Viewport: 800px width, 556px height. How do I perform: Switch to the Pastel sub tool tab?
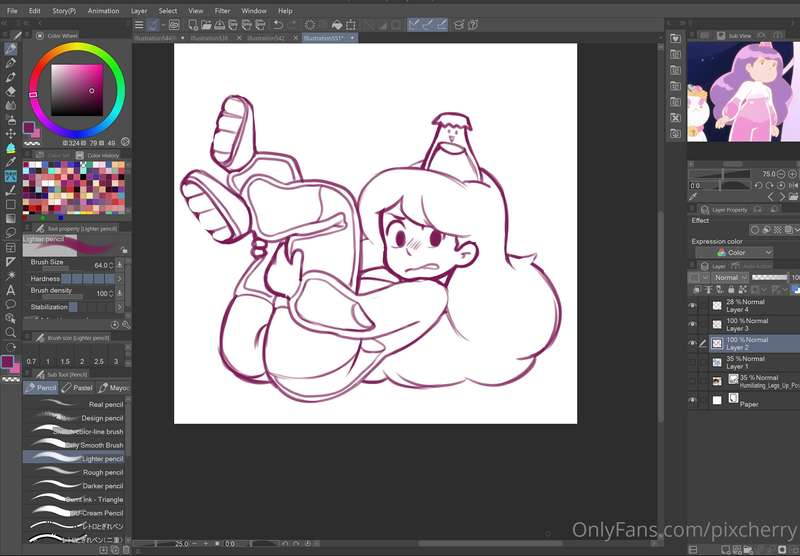click(77, 388)
